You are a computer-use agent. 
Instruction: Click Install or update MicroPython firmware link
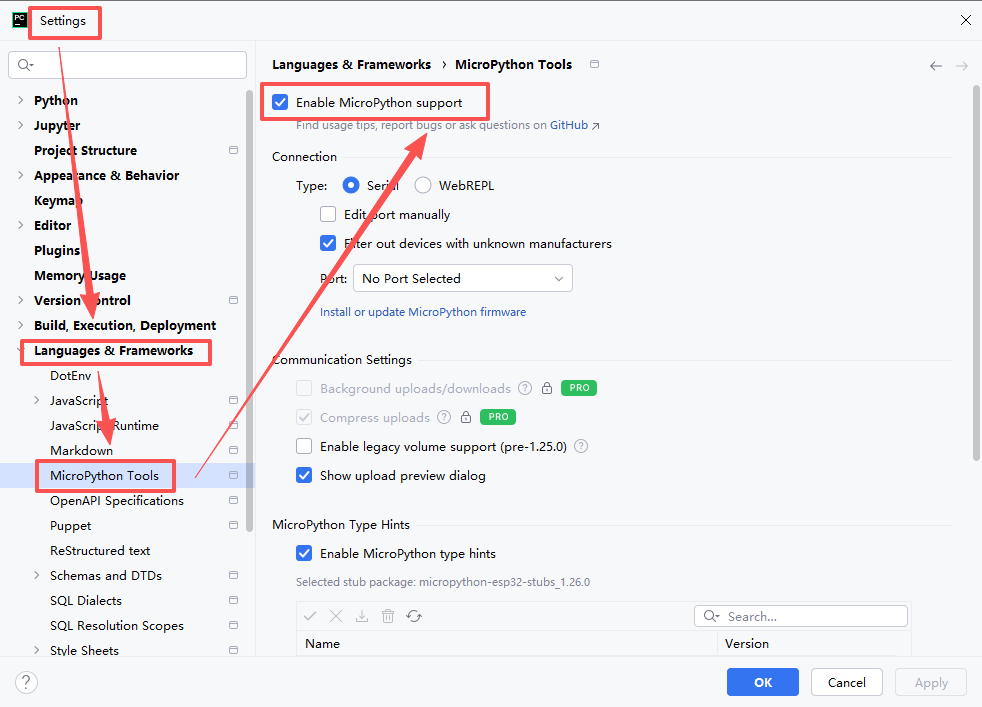click(x=423, y=312)
